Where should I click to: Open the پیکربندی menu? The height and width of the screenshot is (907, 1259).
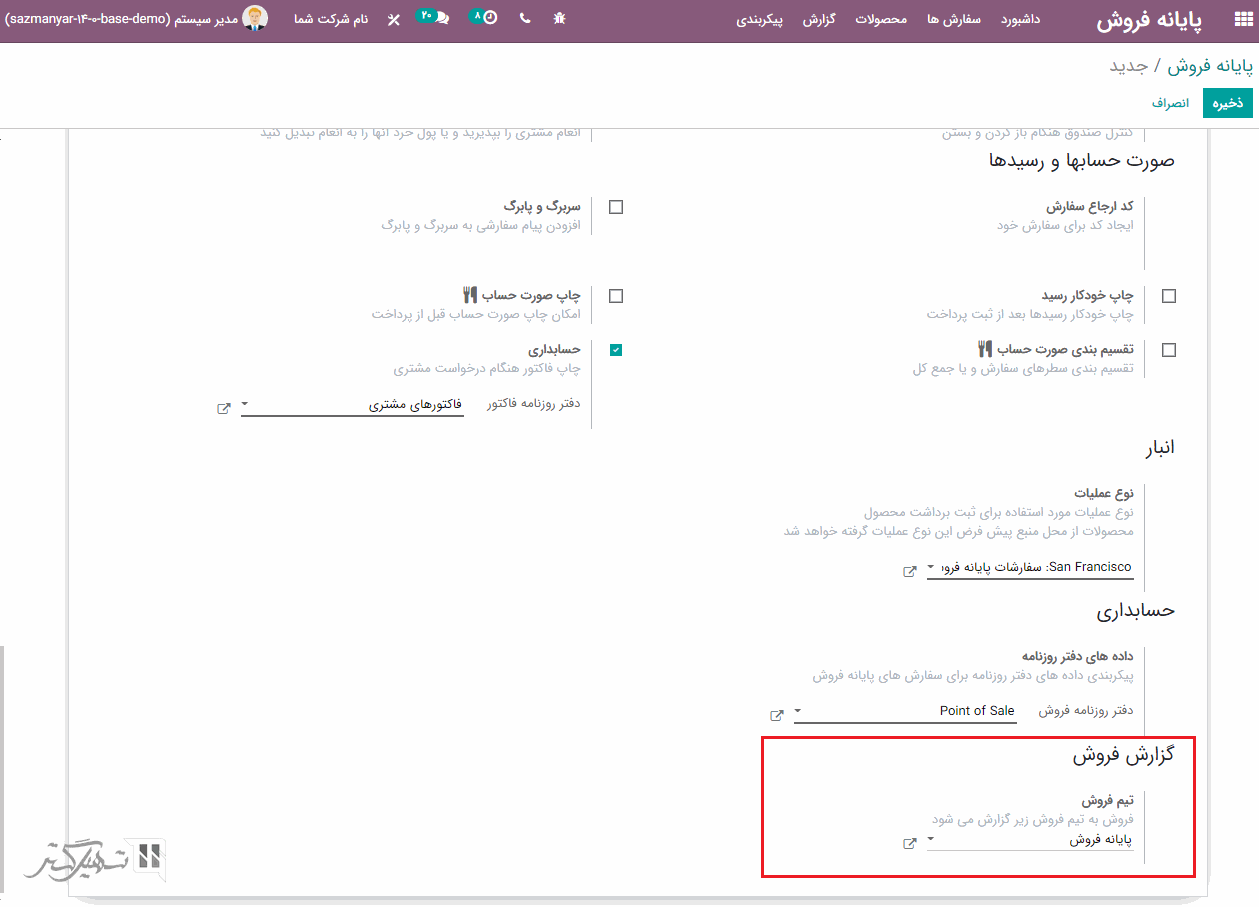[760, 19]
